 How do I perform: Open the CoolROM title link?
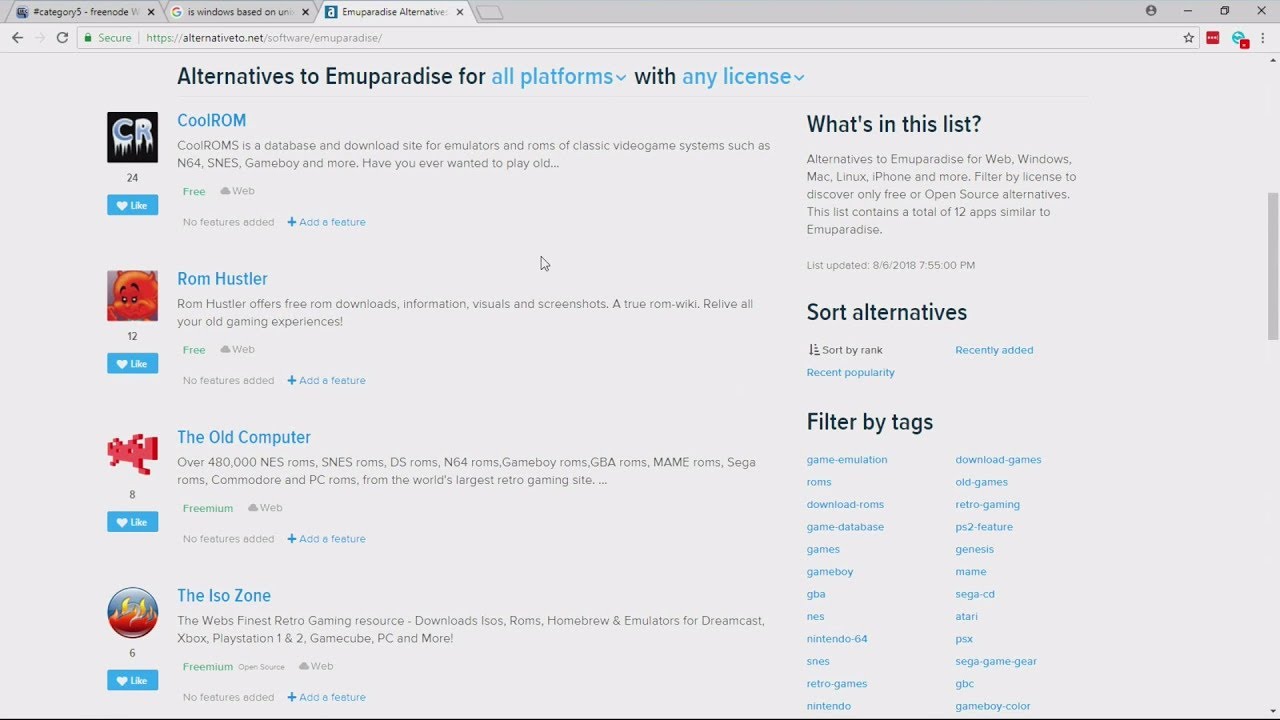[211, 120]
